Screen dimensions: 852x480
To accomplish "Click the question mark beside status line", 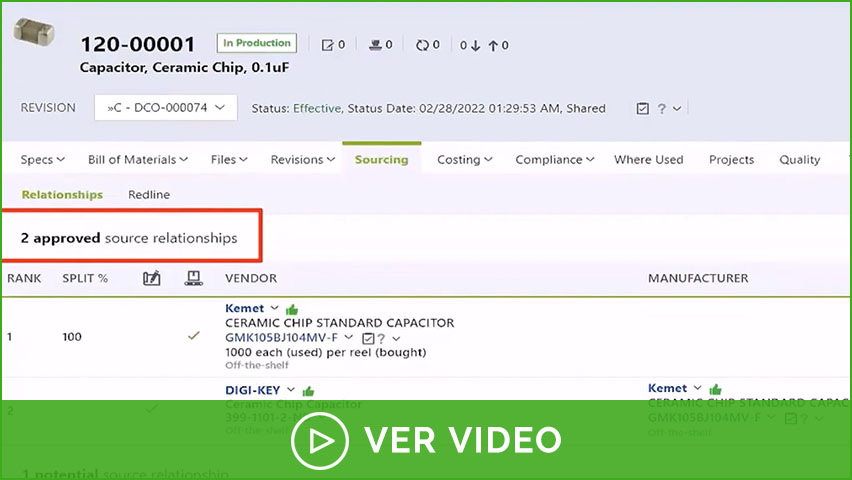I will [661, 109].
